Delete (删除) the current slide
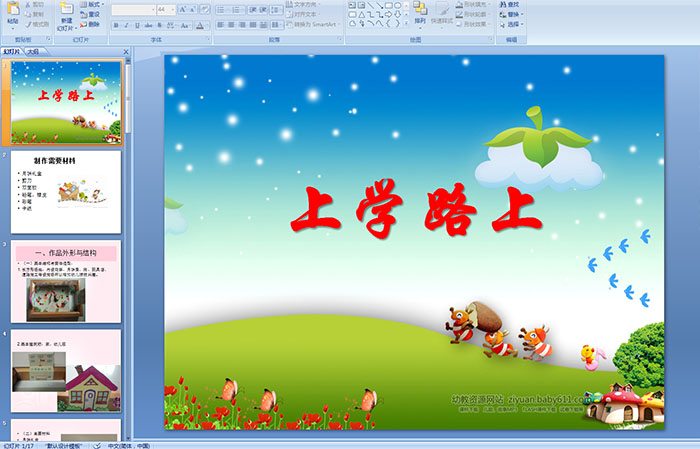 [x=91, y=24]
